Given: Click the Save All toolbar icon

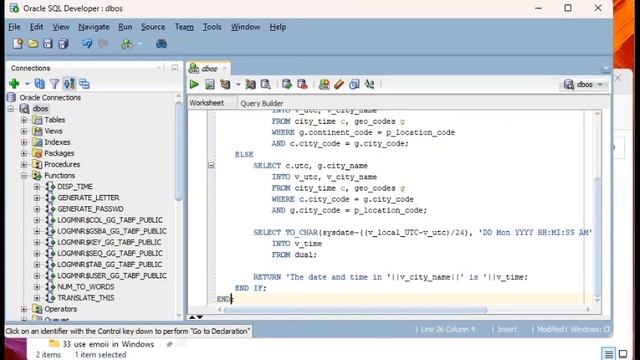Looking at the screenshot, I should [x=63, y=44].
